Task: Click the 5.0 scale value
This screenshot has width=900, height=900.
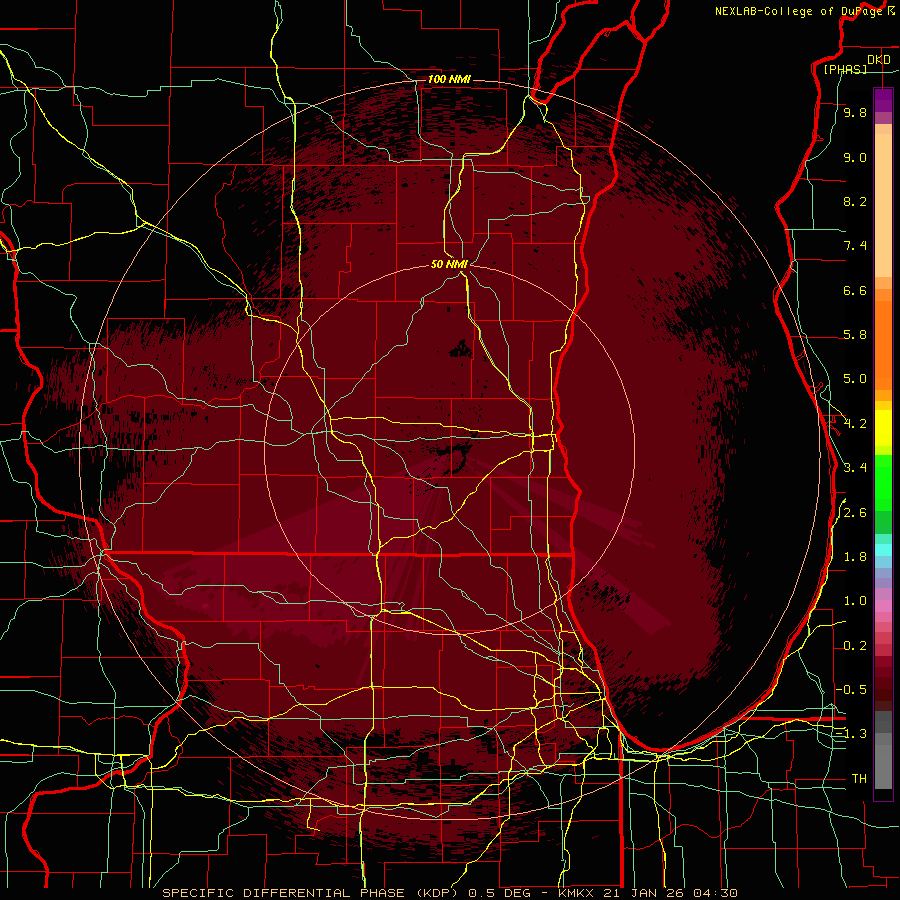Action: click(x=855, y=379)
